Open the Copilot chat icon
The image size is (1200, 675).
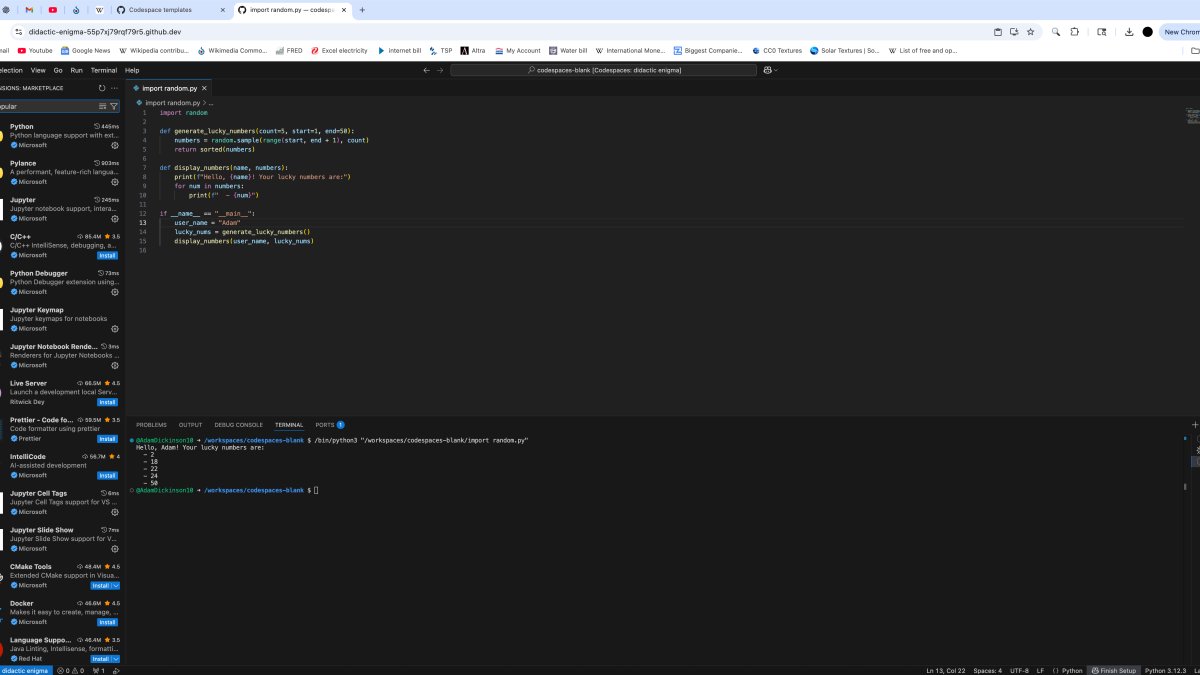click(767, 70)
